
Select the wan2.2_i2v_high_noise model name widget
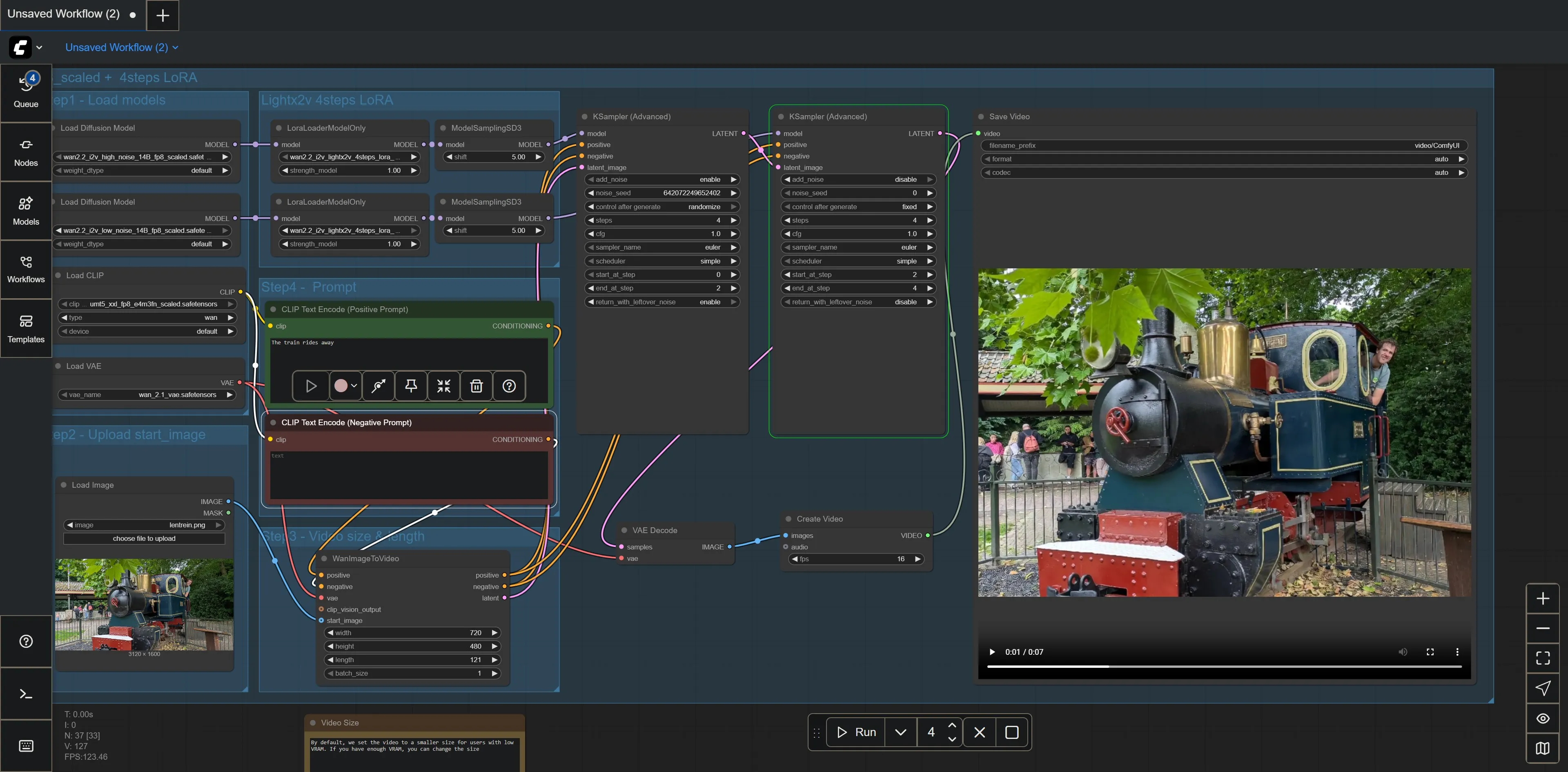(x=143, y=157)
